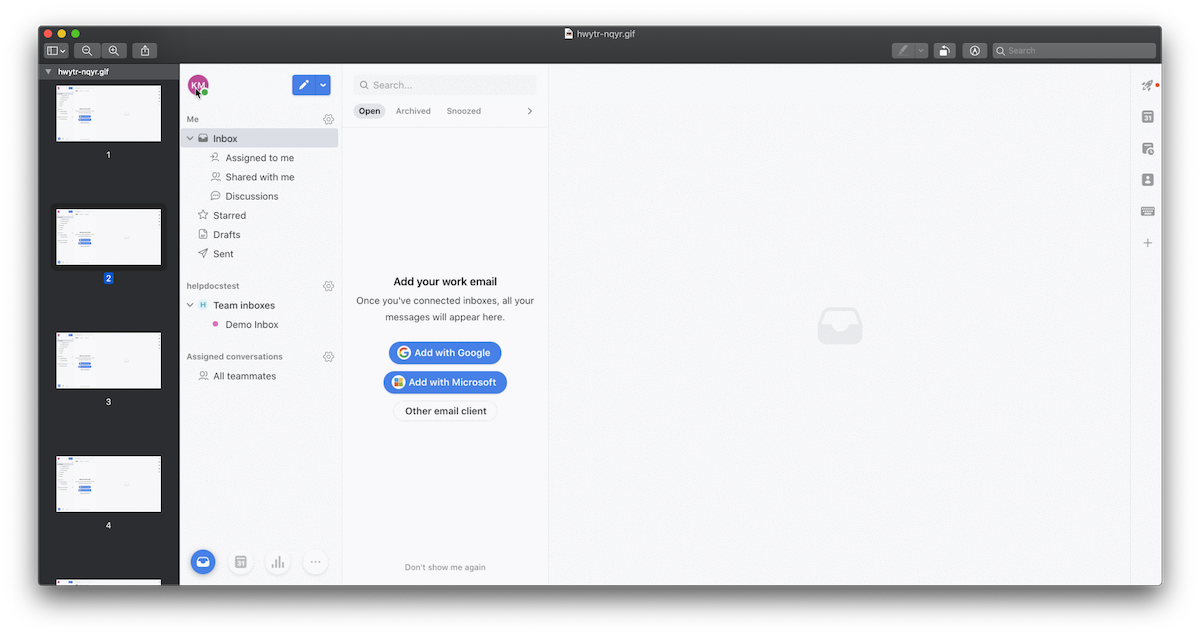Click Preview zoom in button
The width and height of the screenshot is (1200, 636).
pos(114,50)
